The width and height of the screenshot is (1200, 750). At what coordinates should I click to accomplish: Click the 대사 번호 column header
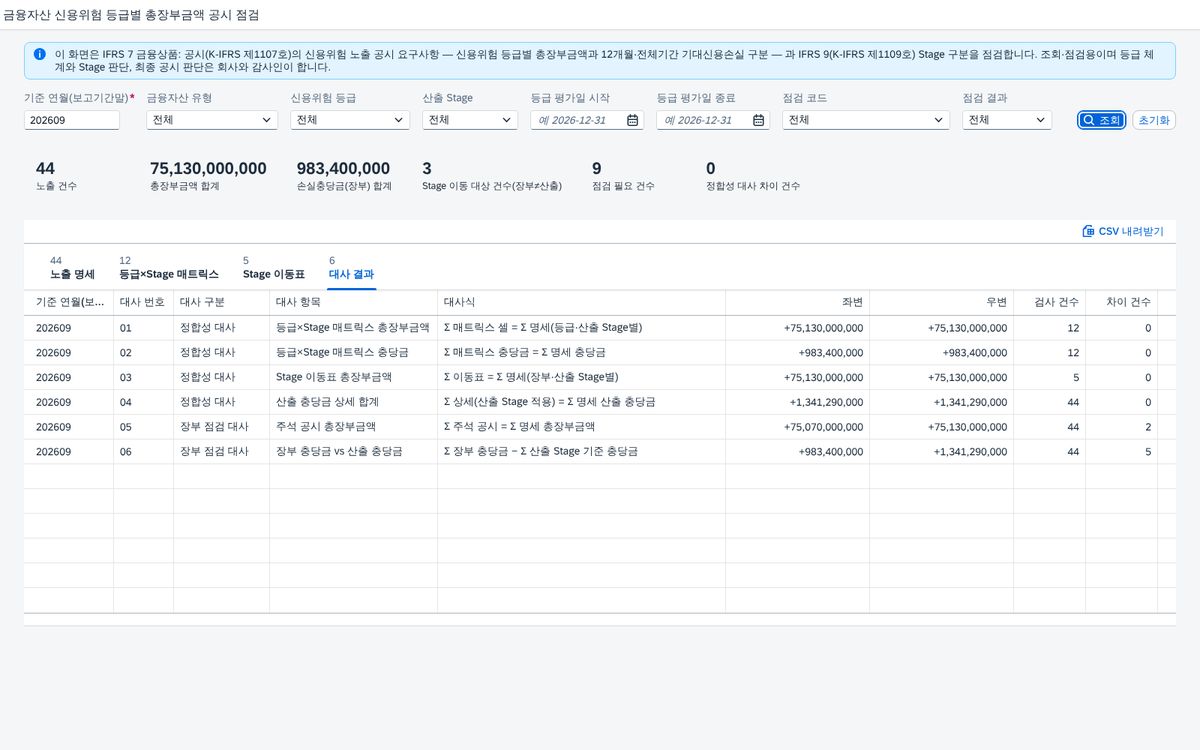coord(141,303)
